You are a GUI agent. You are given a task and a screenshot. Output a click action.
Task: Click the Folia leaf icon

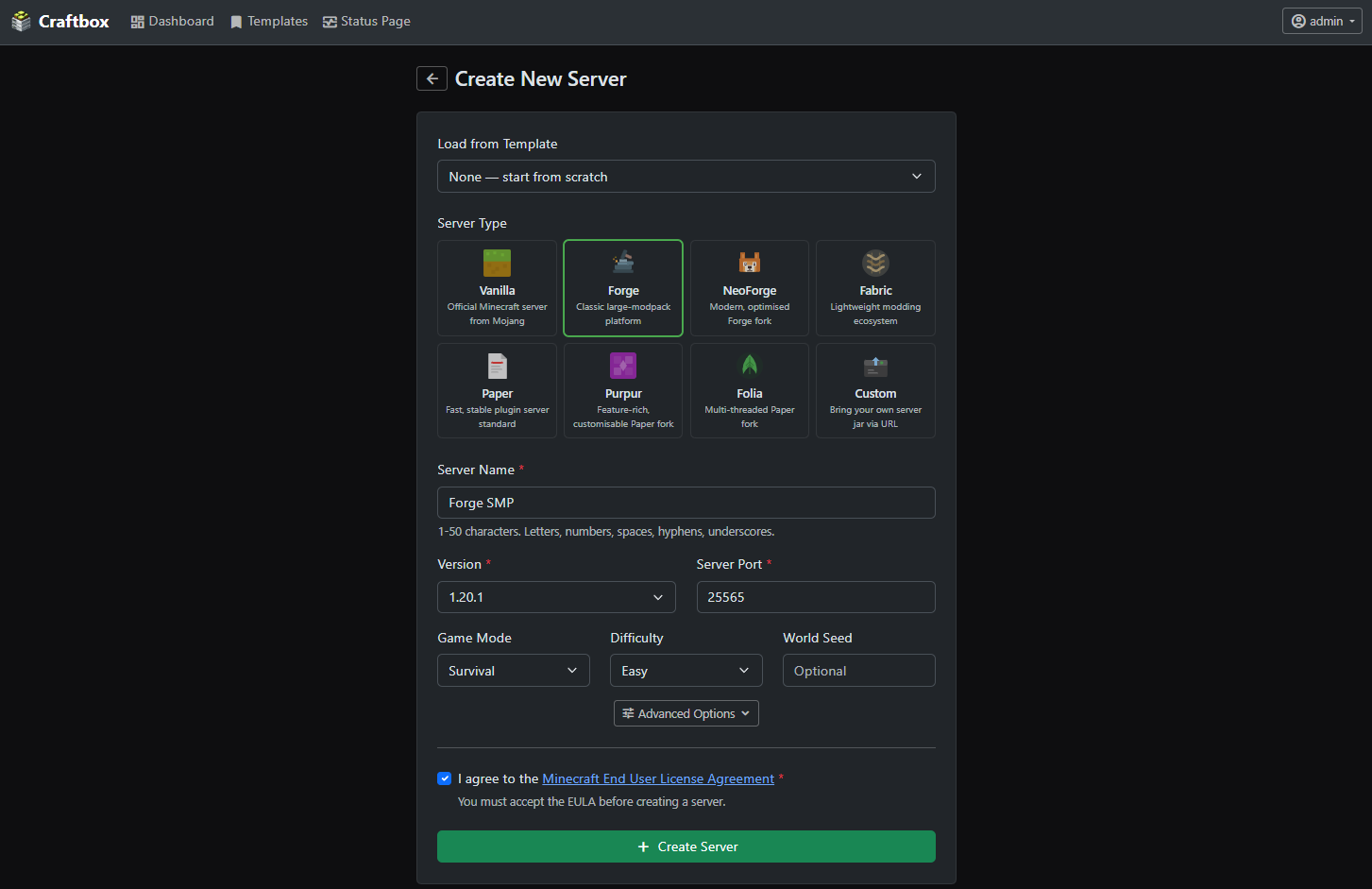750,366
